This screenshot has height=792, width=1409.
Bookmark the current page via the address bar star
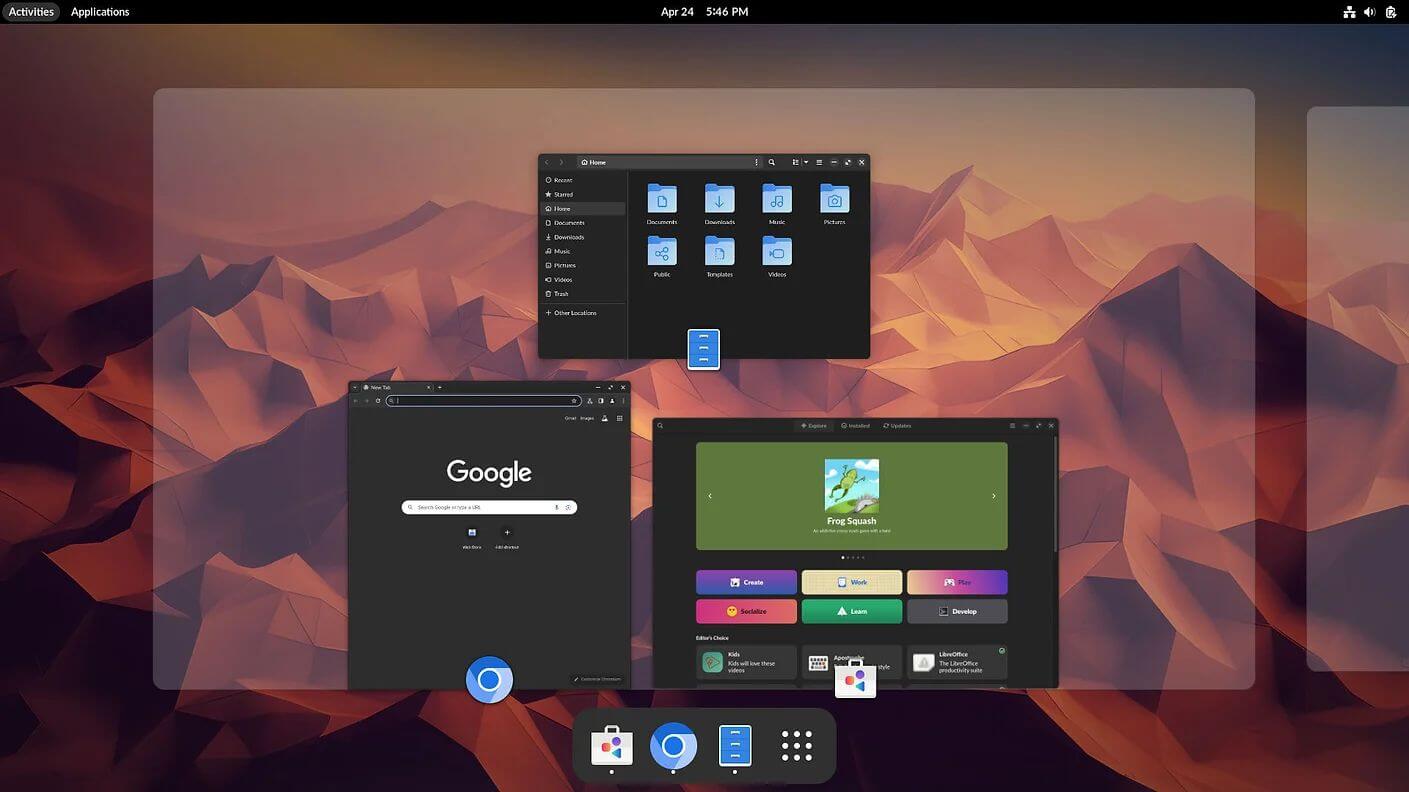[573, 400]
